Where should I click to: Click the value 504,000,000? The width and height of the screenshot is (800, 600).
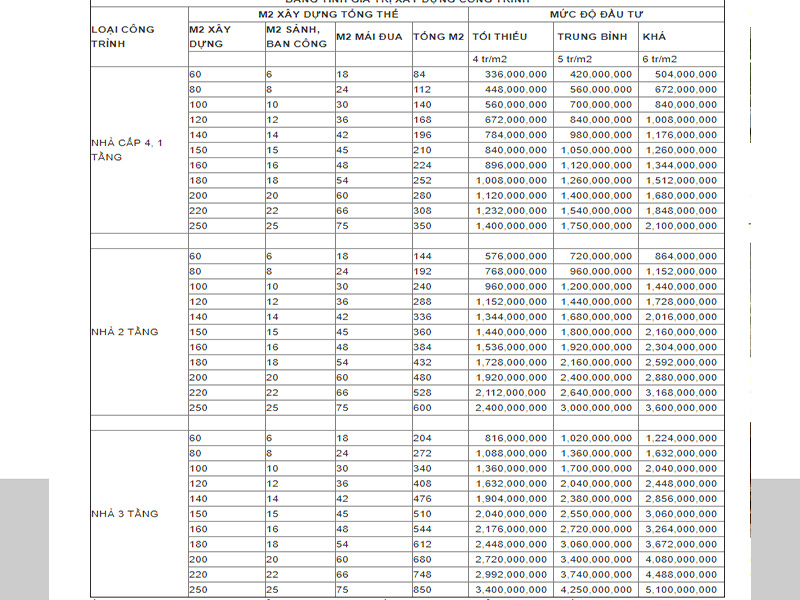click(686, 74)
